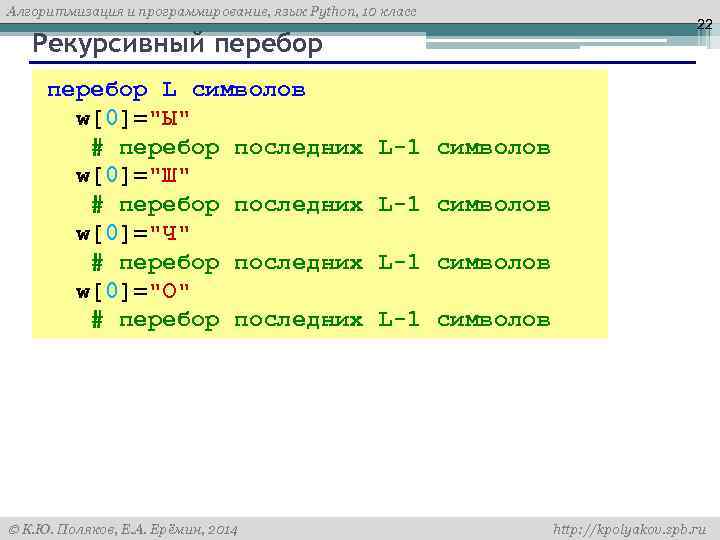Viewport: 720px width, 540px height.
Task: Click the comment under w[0]="Ч"
Action: (321, 263)
